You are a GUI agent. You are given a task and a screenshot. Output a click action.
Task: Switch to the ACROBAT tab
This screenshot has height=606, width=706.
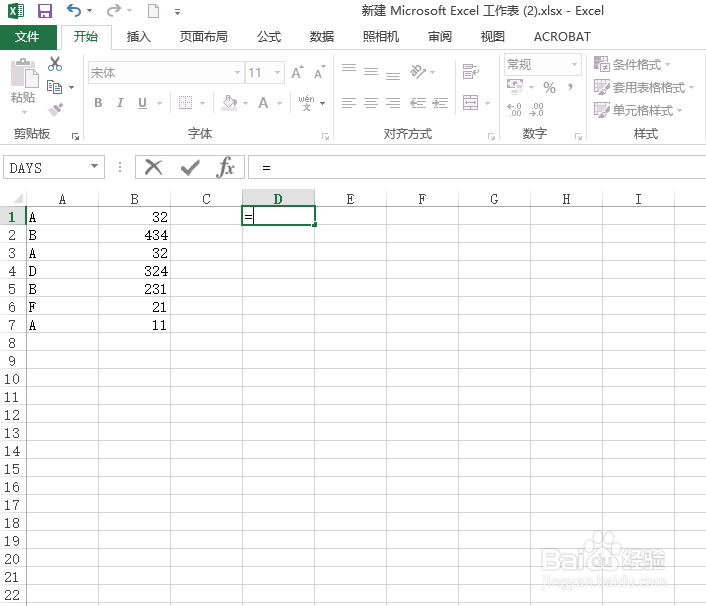[x=562, y=36]
